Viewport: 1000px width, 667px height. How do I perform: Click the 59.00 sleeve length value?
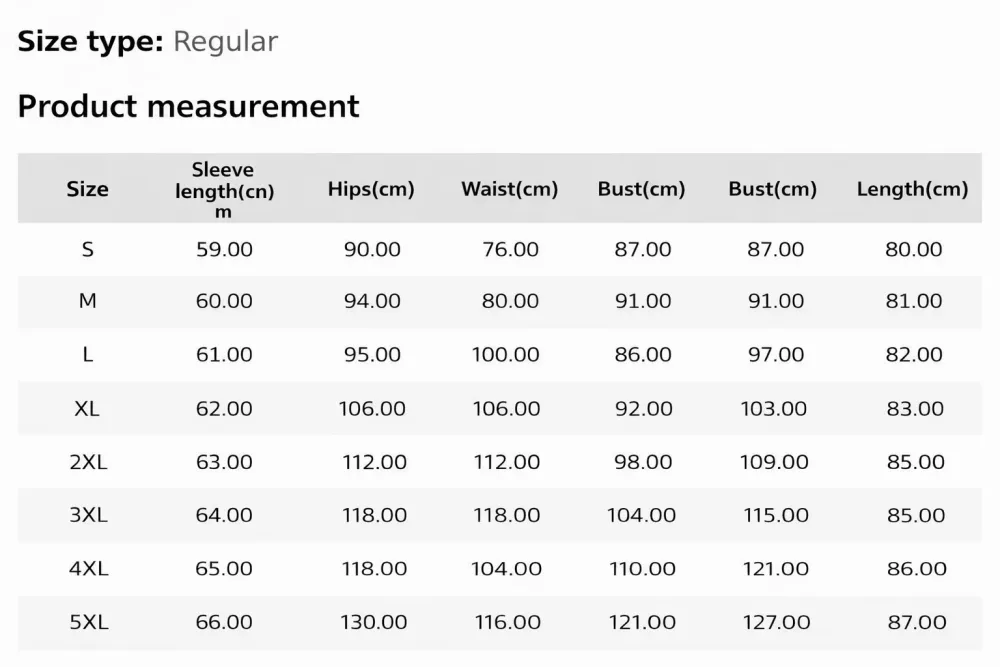click(x=224, y=249)
